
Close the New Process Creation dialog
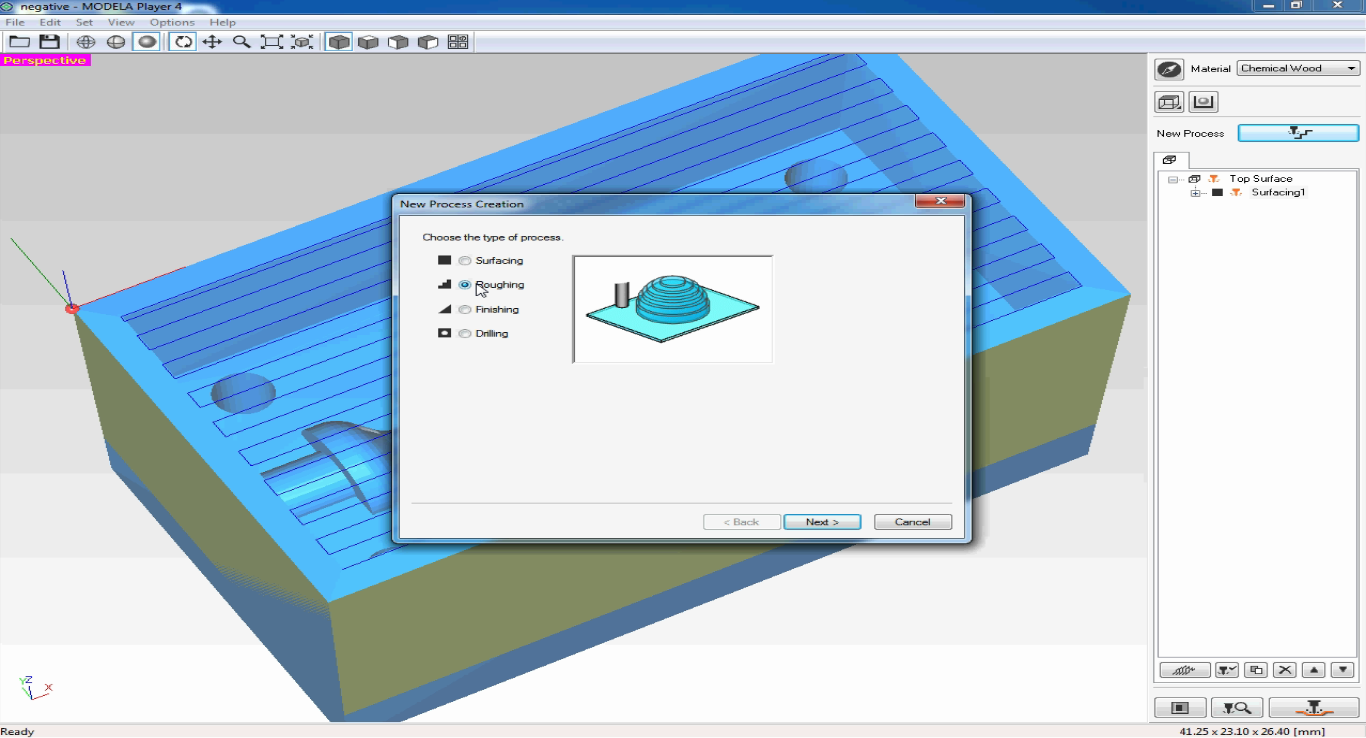[x=941, y=203]
